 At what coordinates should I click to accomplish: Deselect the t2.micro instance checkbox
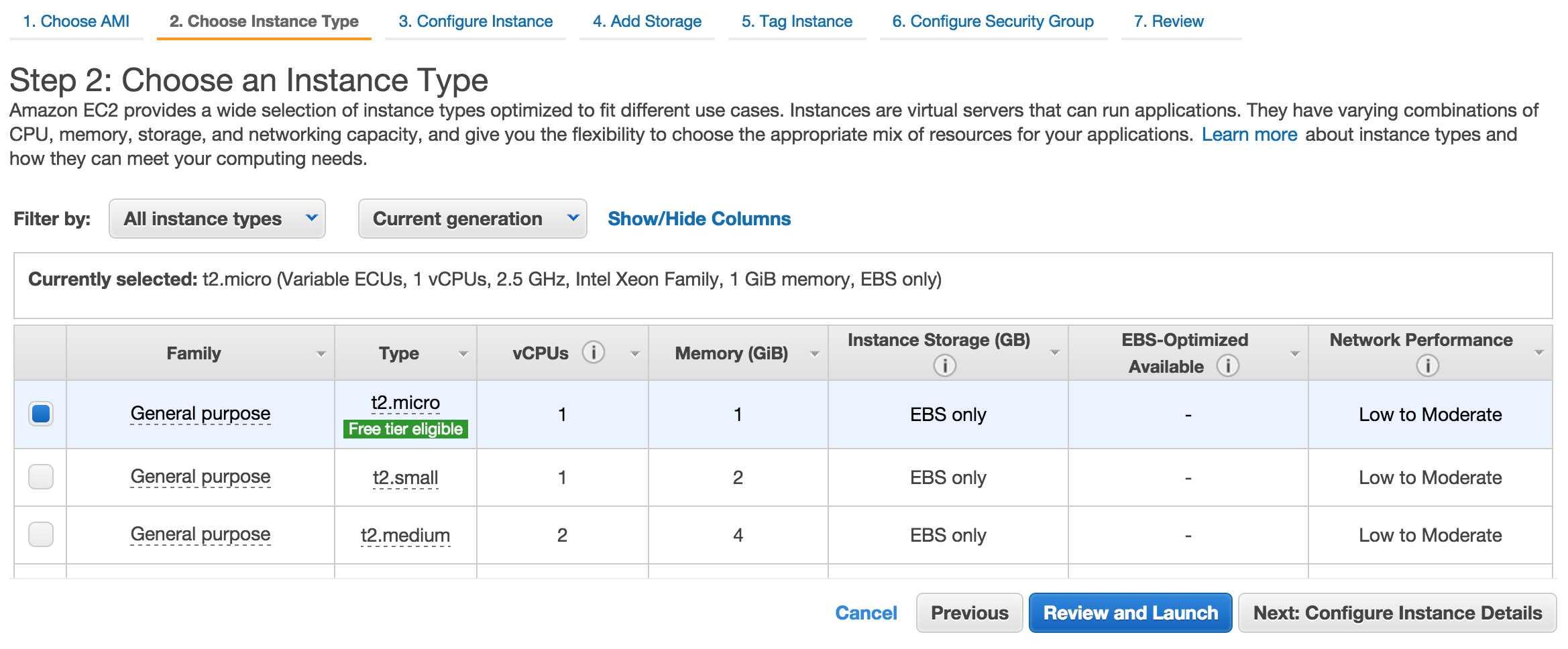(41, 414)
